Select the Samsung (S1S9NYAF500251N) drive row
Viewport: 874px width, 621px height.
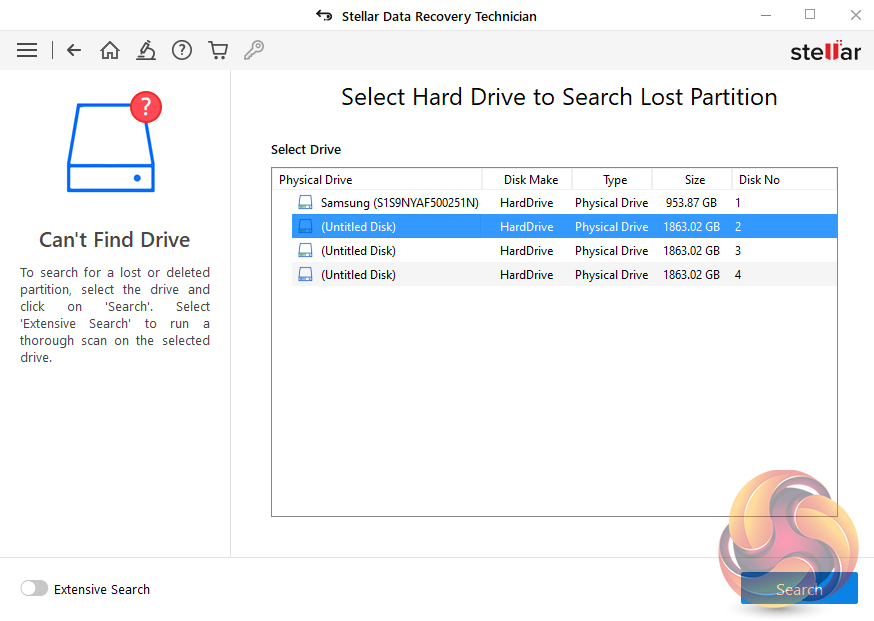399,203
